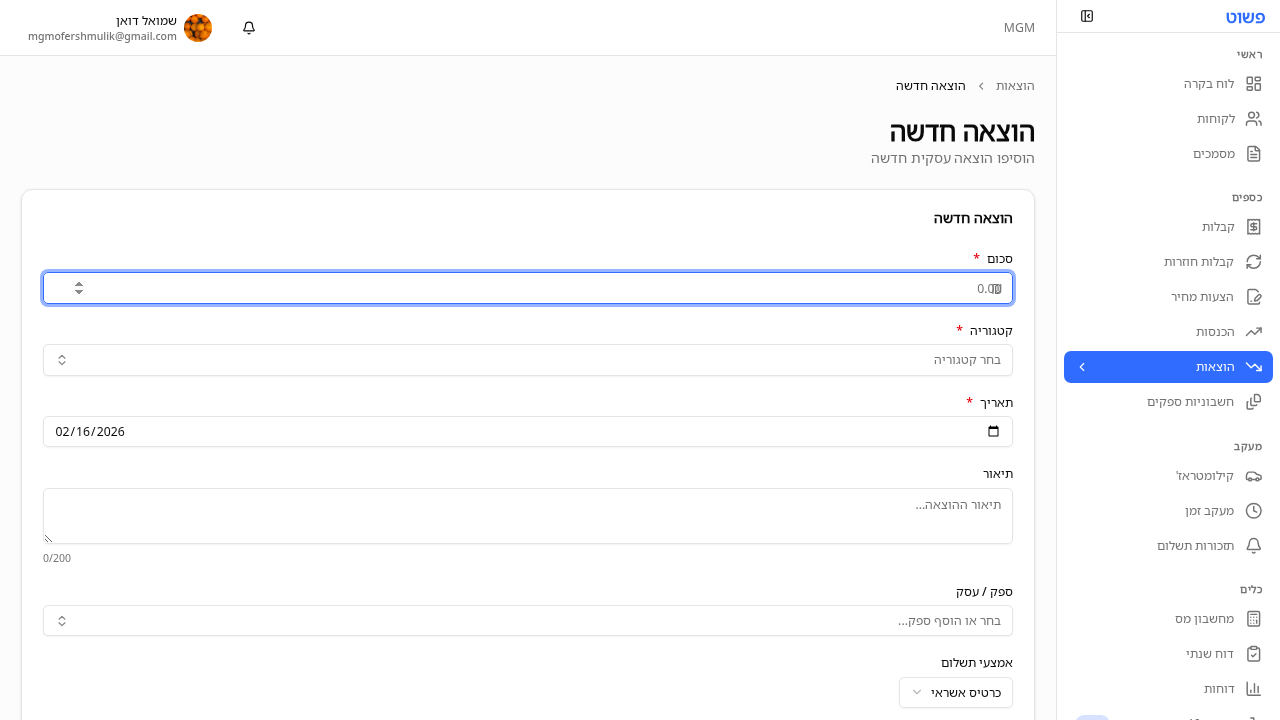Viewport: 1280px width, 720px height.
Task: Open the מסמכים documents icon
Action: [1254, 154]
